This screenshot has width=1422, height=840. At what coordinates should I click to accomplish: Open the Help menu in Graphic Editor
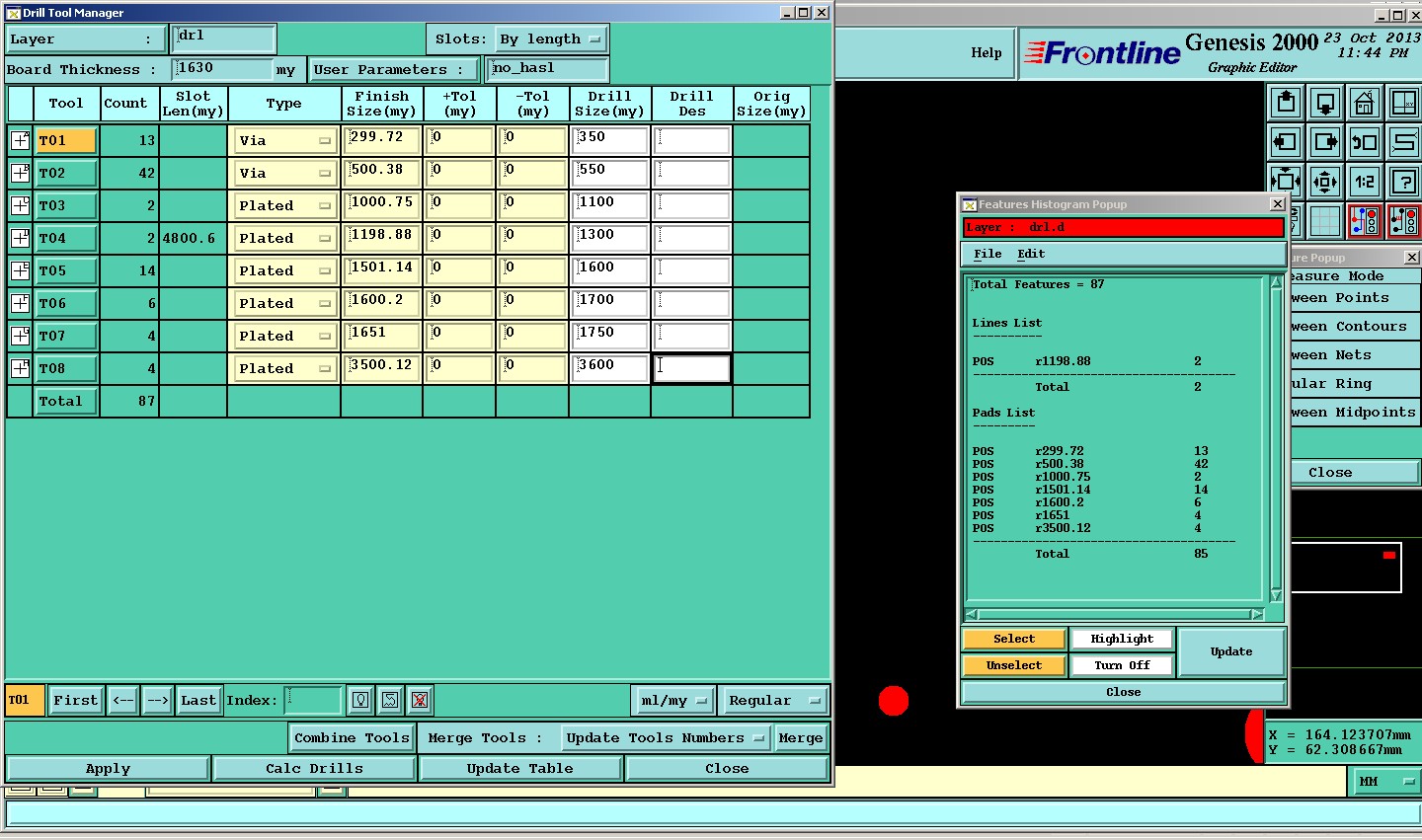coord(986,53)
